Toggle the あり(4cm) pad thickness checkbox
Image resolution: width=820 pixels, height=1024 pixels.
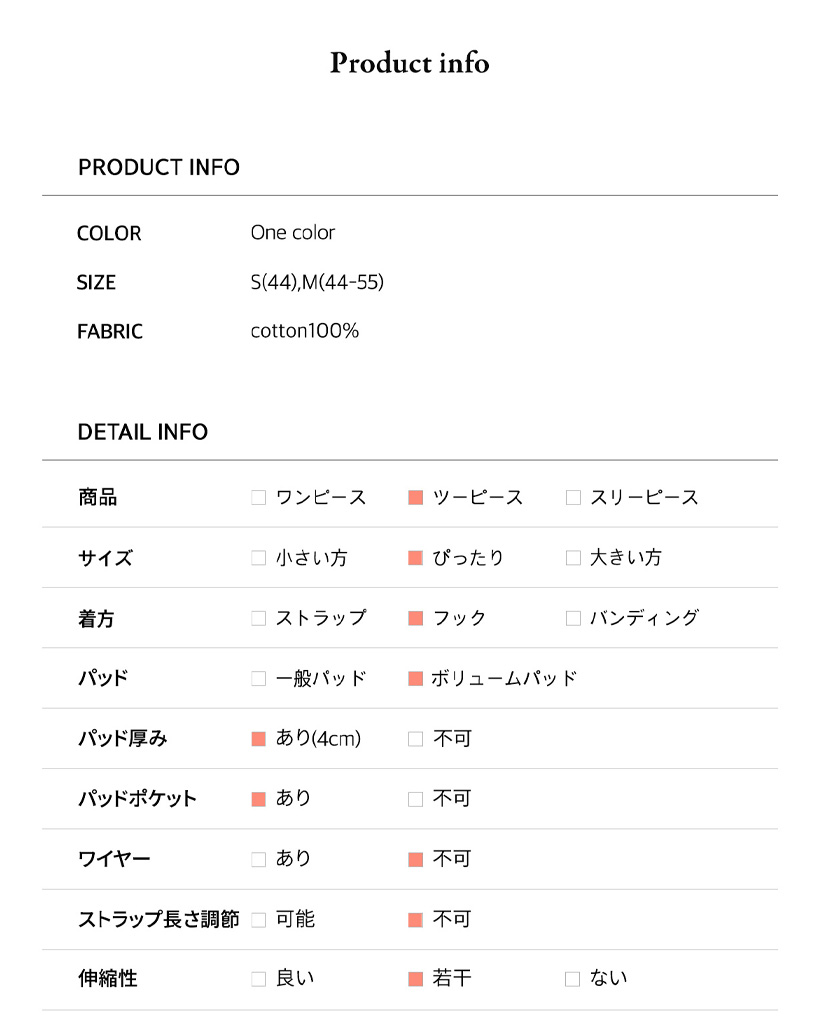[259, 739]
